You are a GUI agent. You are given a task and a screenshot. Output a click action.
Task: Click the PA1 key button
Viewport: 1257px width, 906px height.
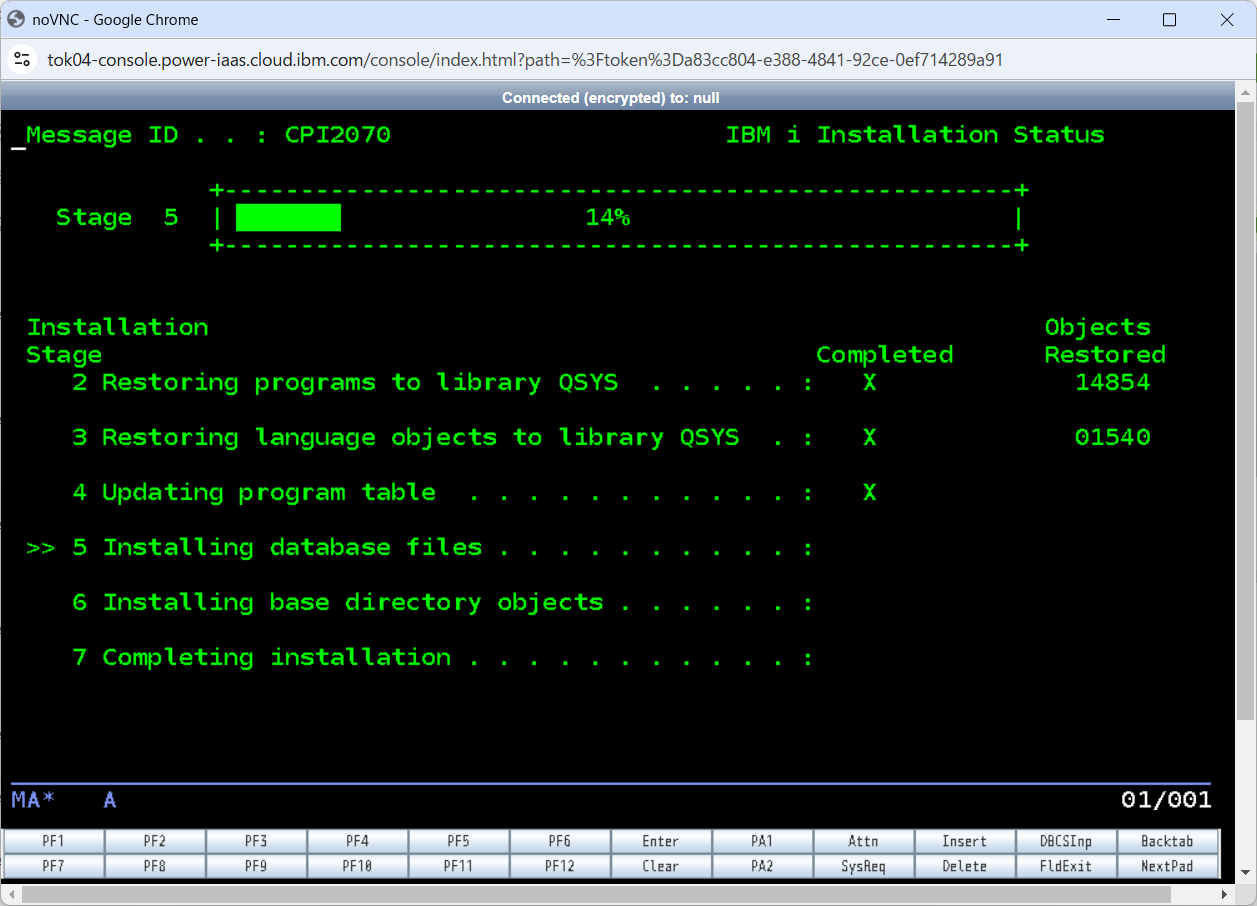click(x=762, y=841)
